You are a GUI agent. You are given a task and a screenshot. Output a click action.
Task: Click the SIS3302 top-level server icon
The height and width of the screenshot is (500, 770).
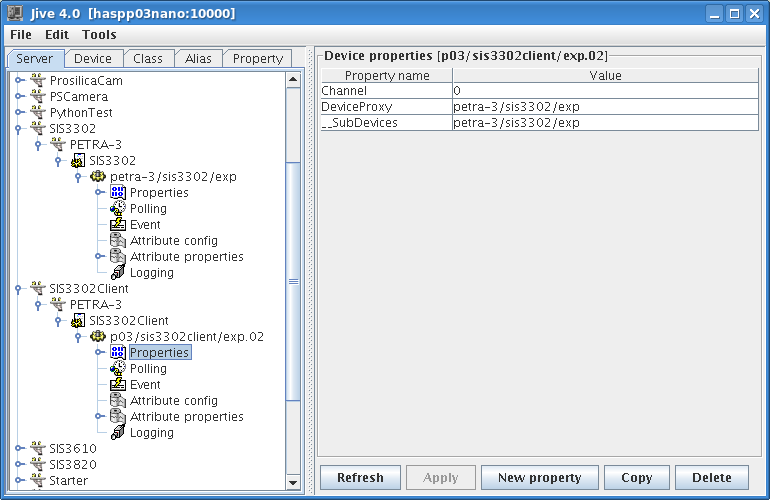[x=38, y=128]
